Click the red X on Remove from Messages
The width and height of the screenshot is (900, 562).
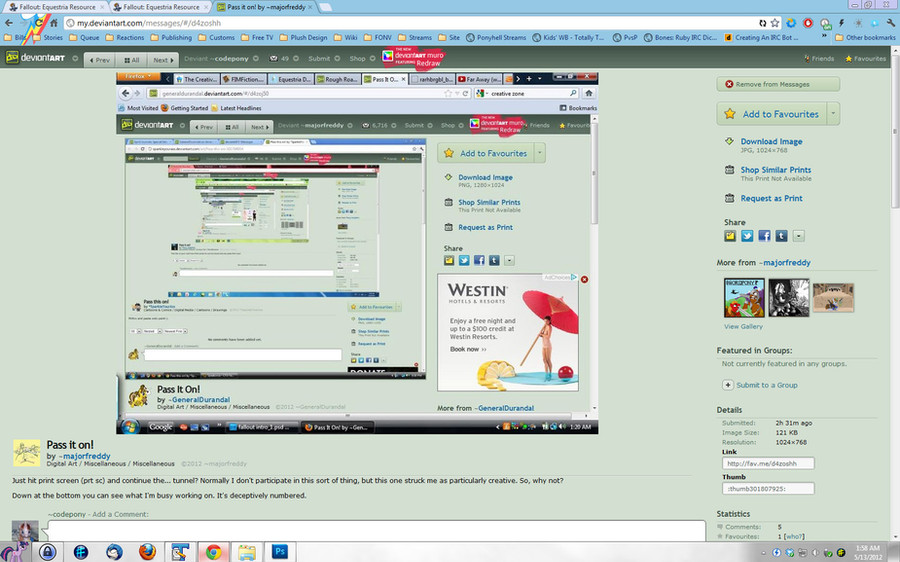pos(729,84)
